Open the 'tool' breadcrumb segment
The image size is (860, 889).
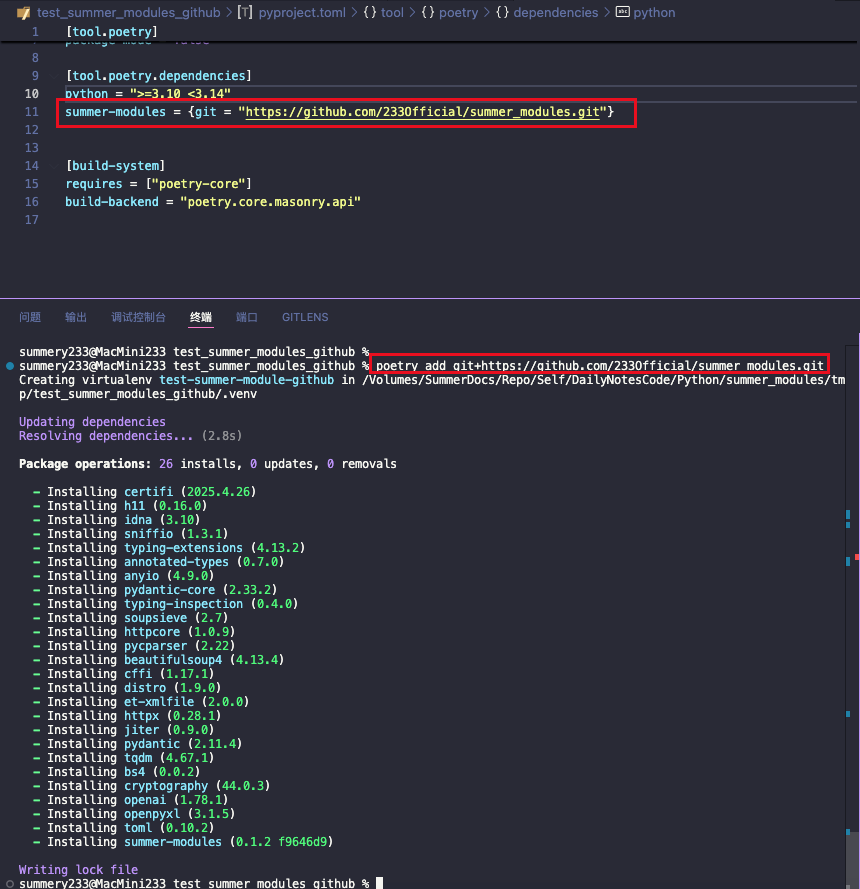point(392,12)
